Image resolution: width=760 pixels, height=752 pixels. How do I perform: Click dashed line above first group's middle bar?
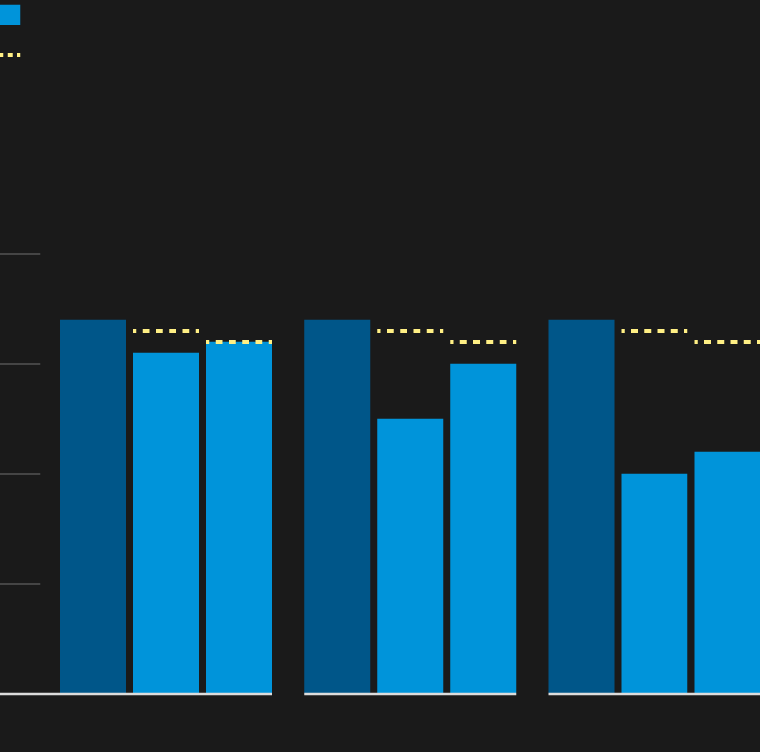[166, 331]
